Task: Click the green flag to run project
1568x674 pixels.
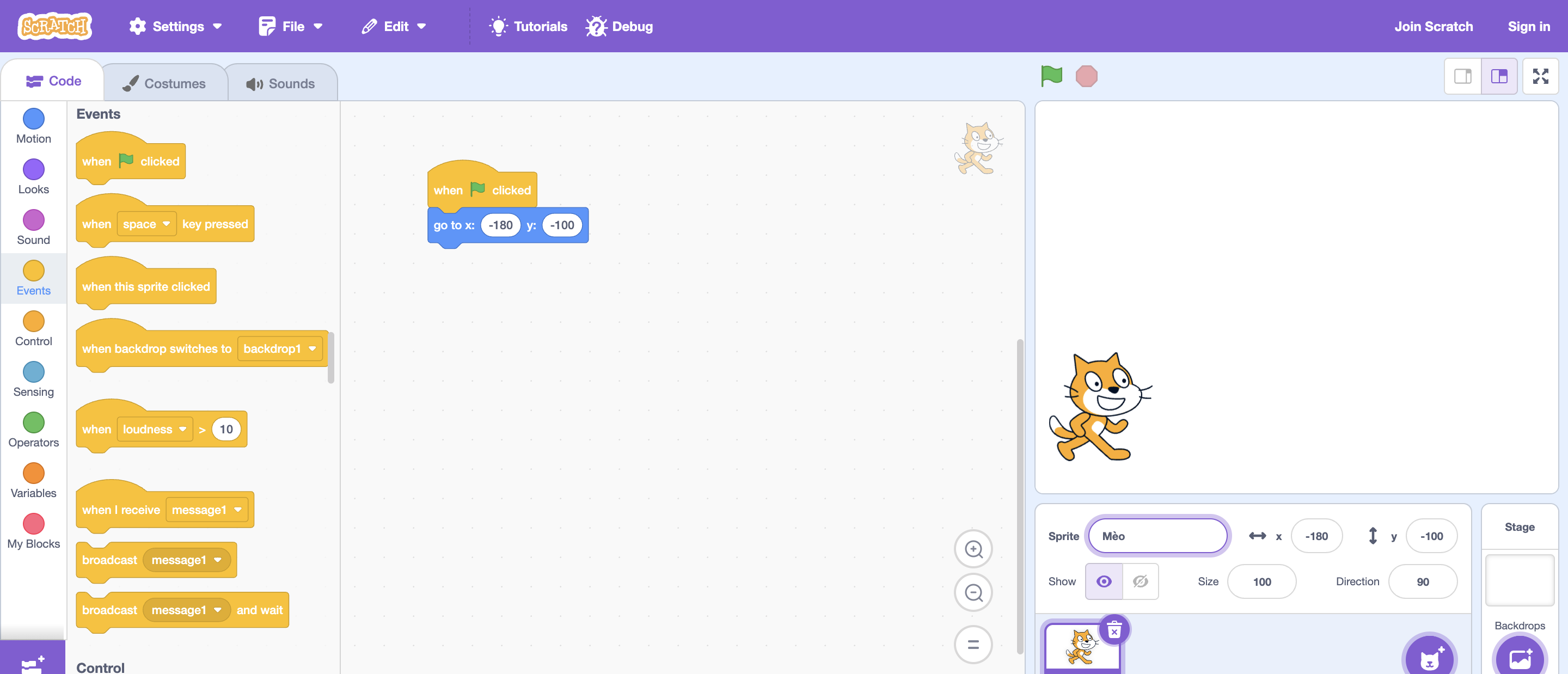Action: (x=1051, y=76)
